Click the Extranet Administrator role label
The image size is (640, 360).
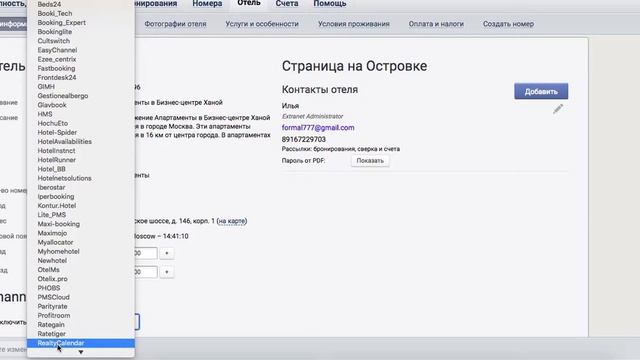312,116
